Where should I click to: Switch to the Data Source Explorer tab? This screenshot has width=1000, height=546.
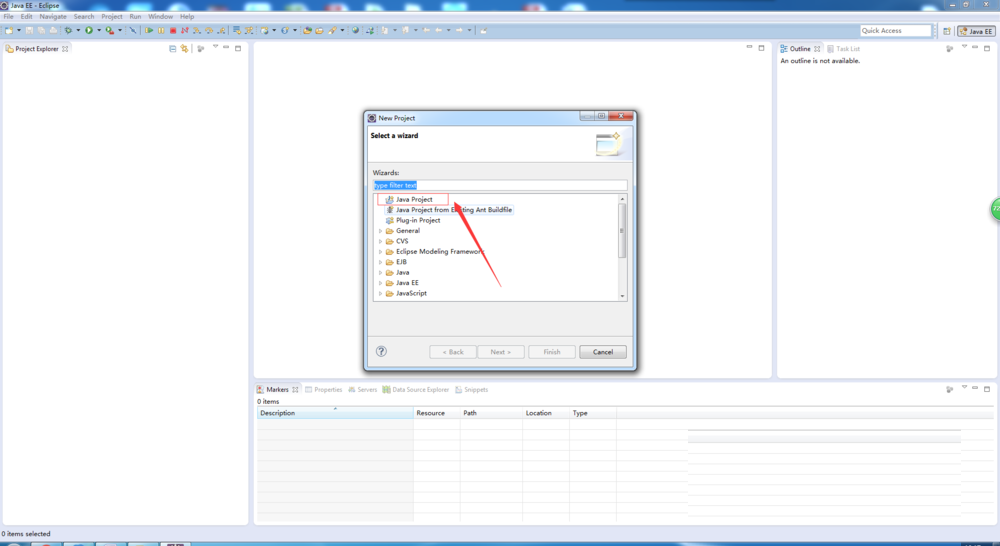pos(415,390)
